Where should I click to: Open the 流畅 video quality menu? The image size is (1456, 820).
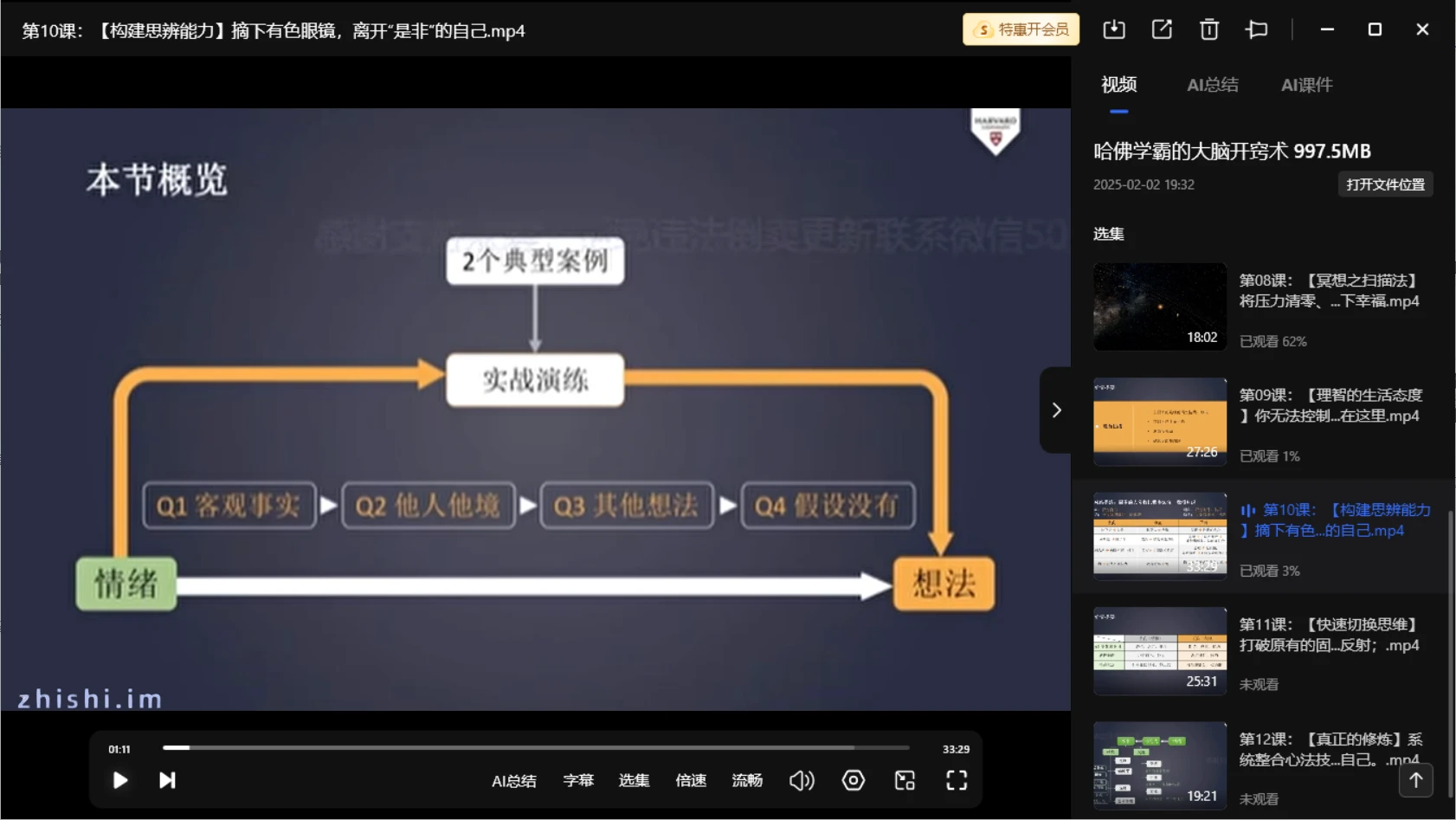click(747, 780)
